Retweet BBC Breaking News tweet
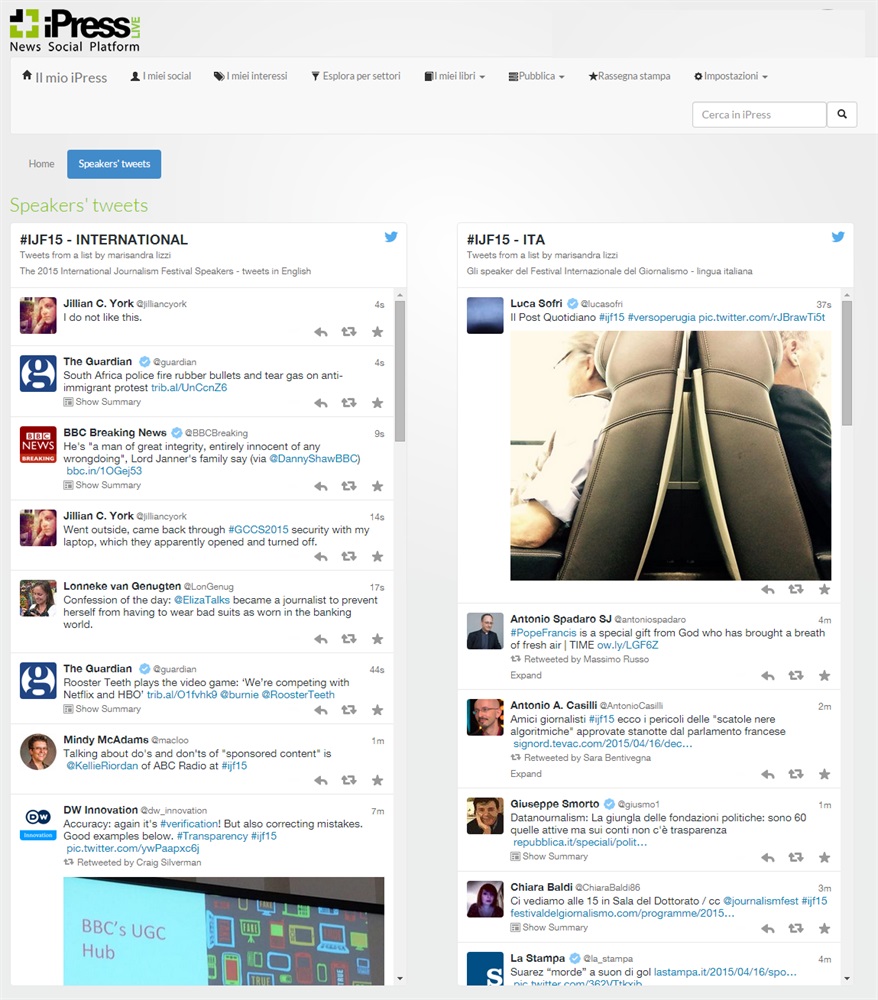 (x=349, y=486)
